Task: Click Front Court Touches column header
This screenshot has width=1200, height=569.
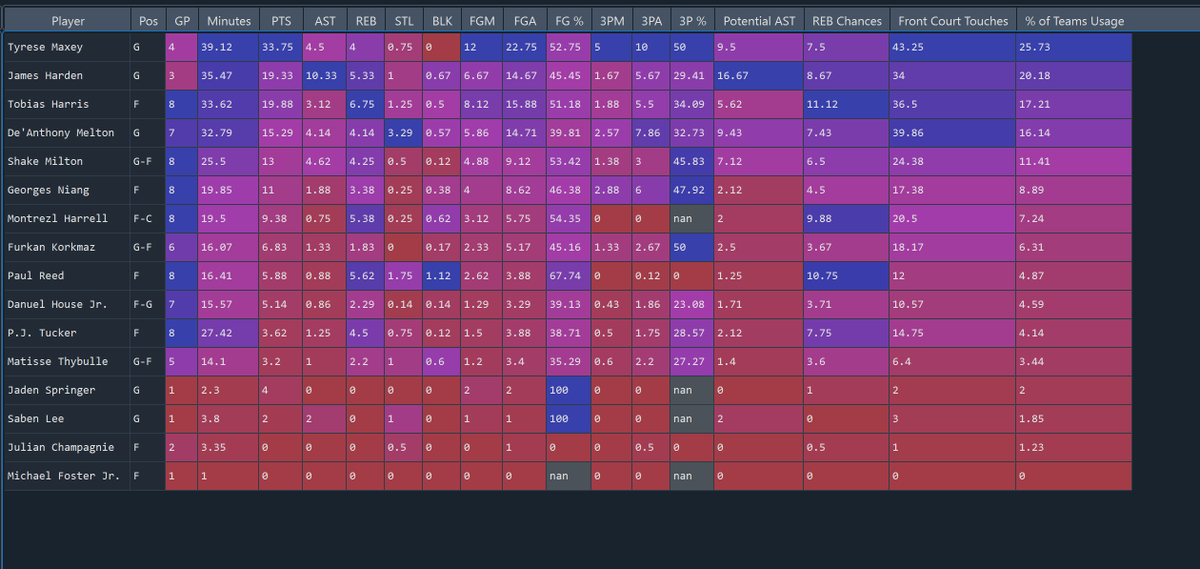Action: (x=953, y=21)
